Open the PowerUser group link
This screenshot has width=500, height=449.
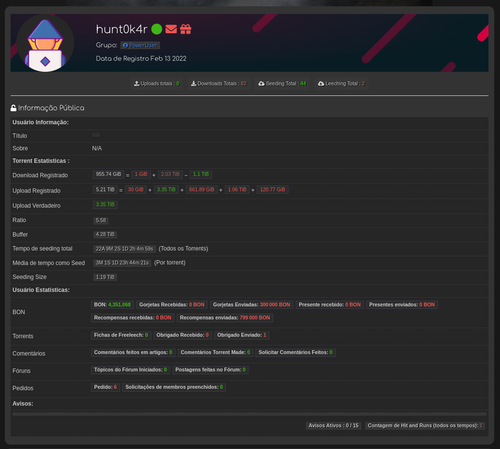(140, 45)
